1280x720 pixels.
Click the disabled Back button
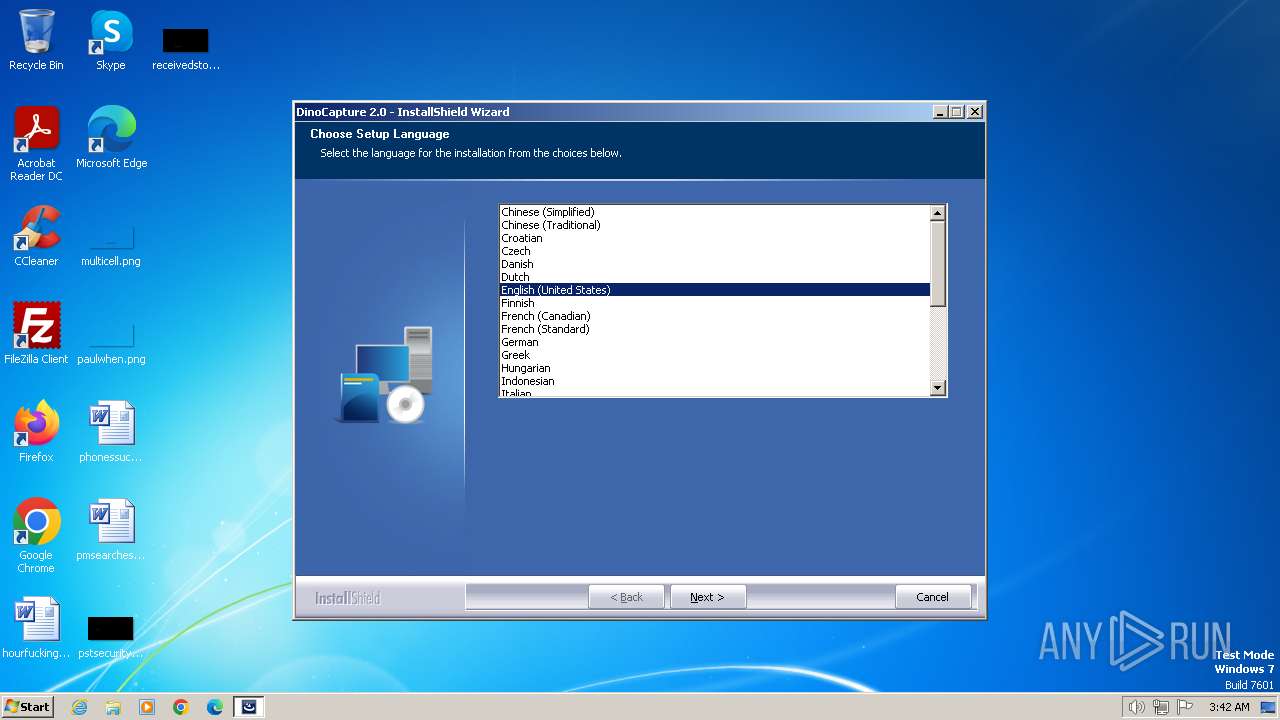(627, 597)
